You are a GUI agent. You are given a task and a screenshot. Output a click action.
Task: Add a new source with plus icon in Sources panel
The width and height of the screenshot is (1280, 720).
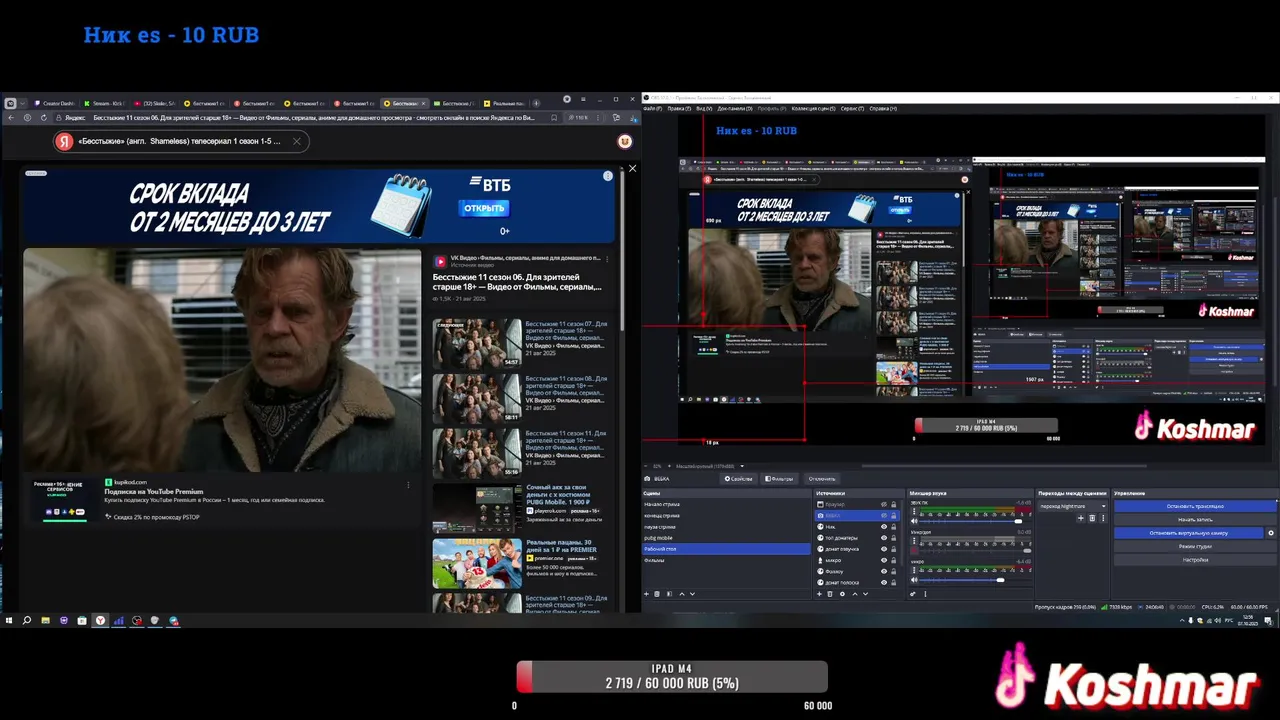click(819, 594)
